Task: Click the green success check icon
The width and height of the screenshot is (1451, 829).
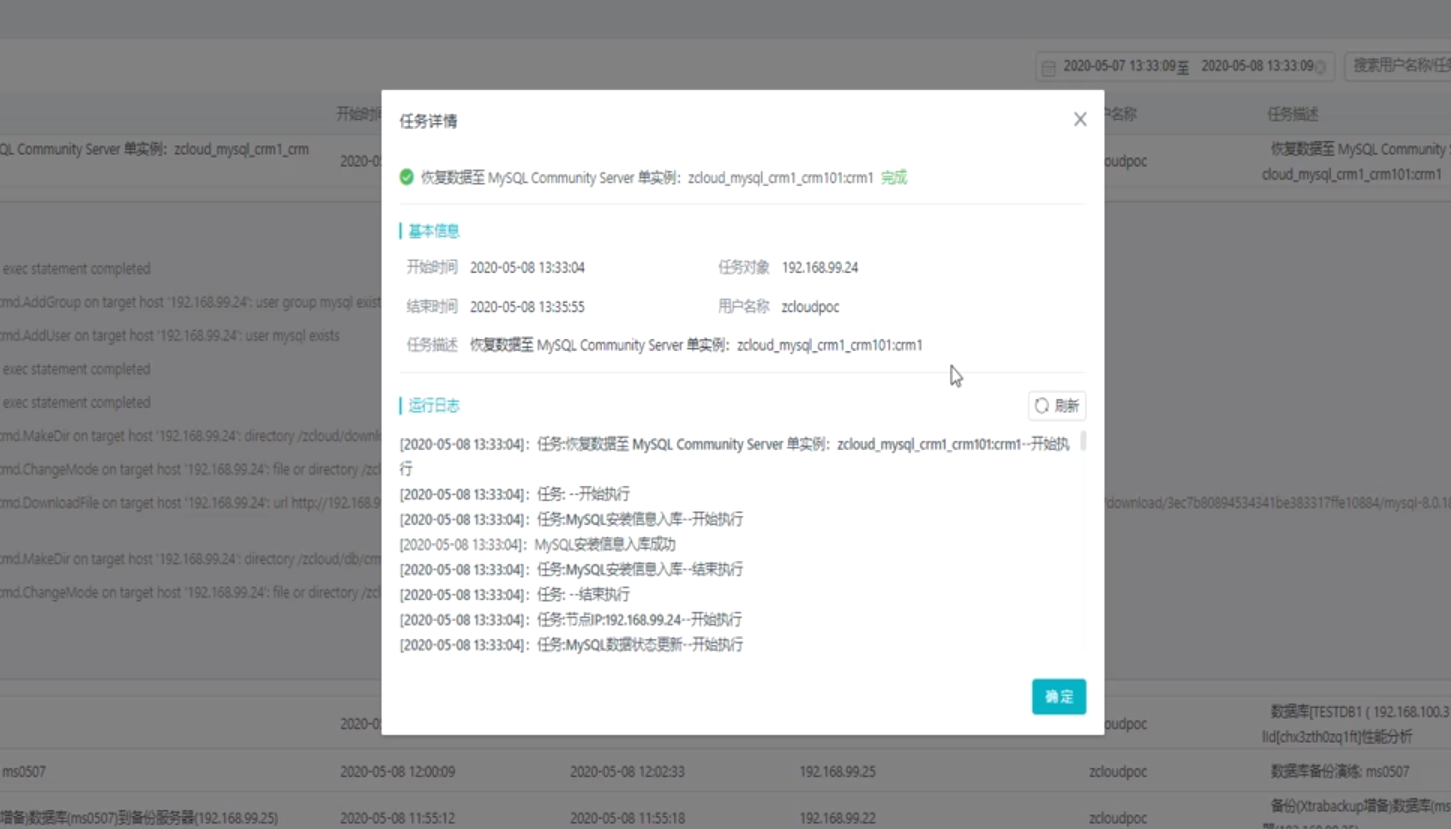Action: (x=406, y=177)
